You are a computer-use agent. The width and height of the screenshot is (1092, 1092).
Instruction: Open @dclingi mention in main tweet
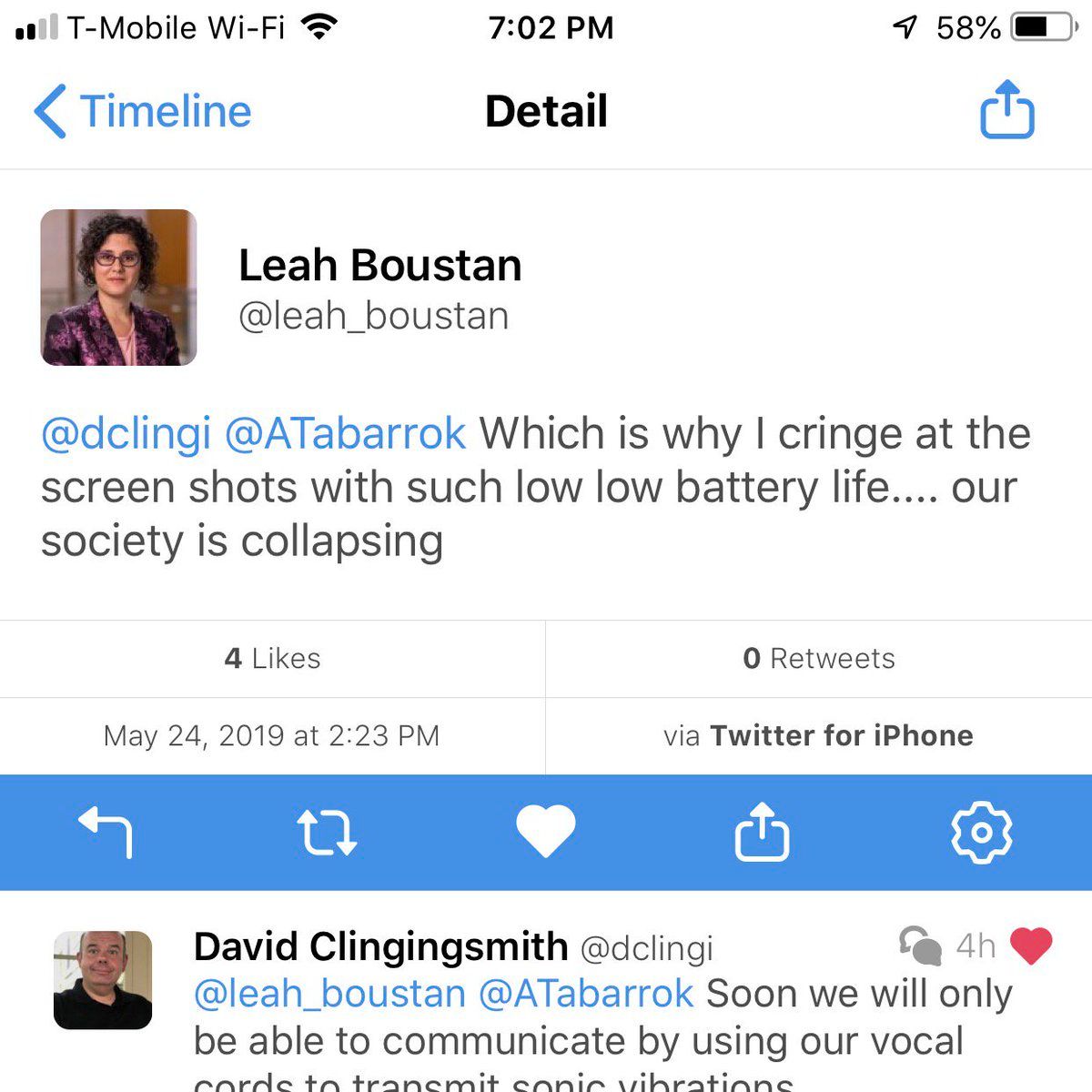(126, 434)
